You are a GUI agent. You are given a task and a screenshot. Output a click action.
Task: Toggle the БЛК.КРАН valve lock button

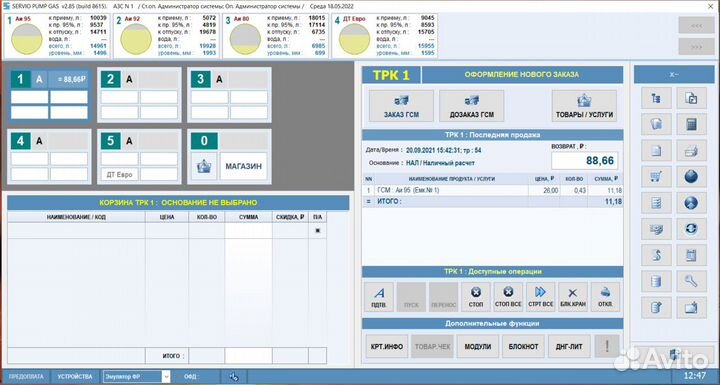573,297
